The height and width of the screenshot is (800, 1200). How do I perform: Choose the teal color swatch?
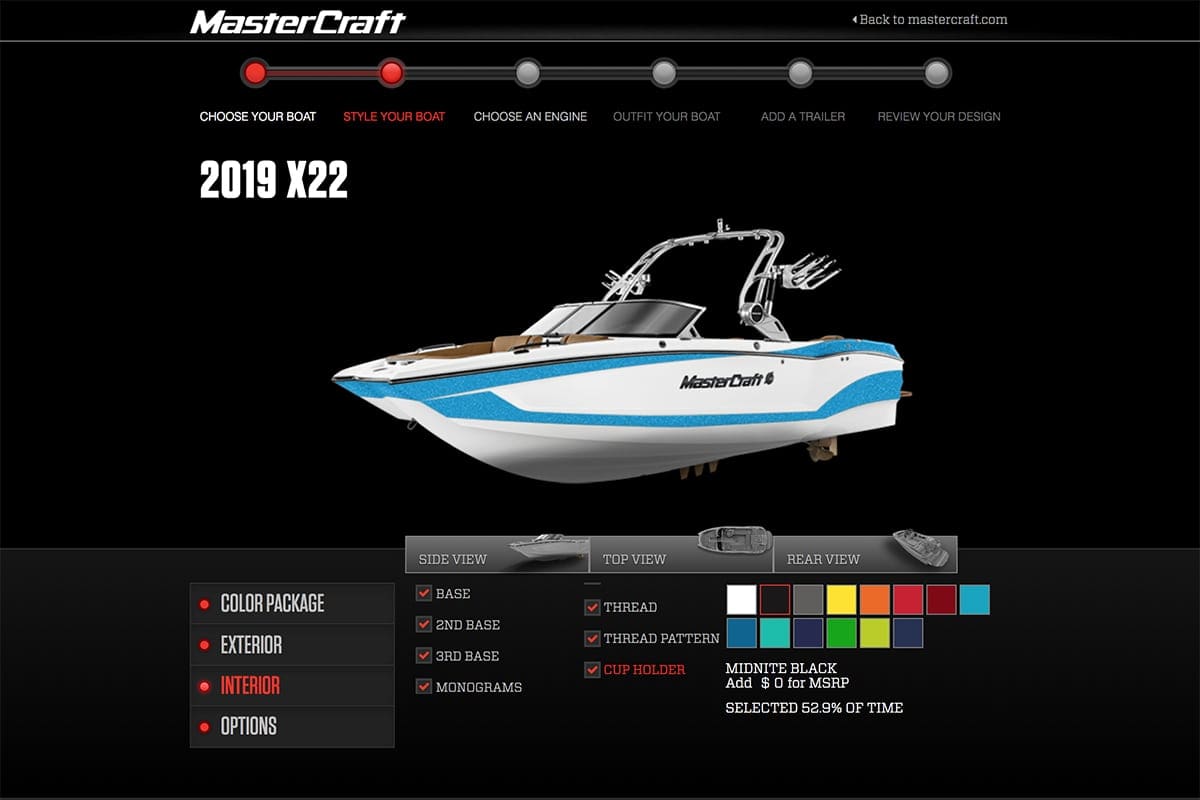coord(774,633)
